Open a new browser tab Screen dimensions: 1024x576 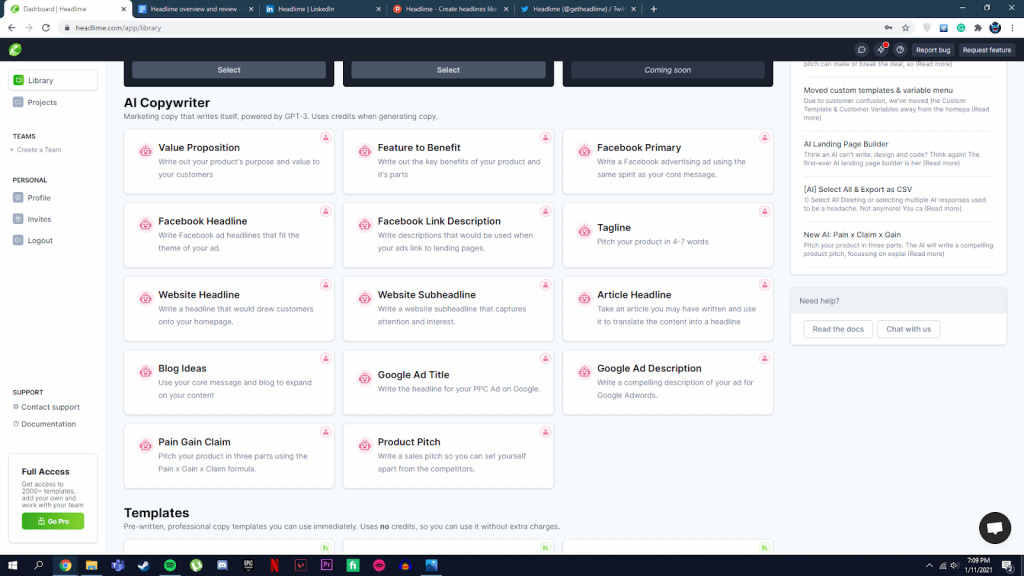pos(654,9)
